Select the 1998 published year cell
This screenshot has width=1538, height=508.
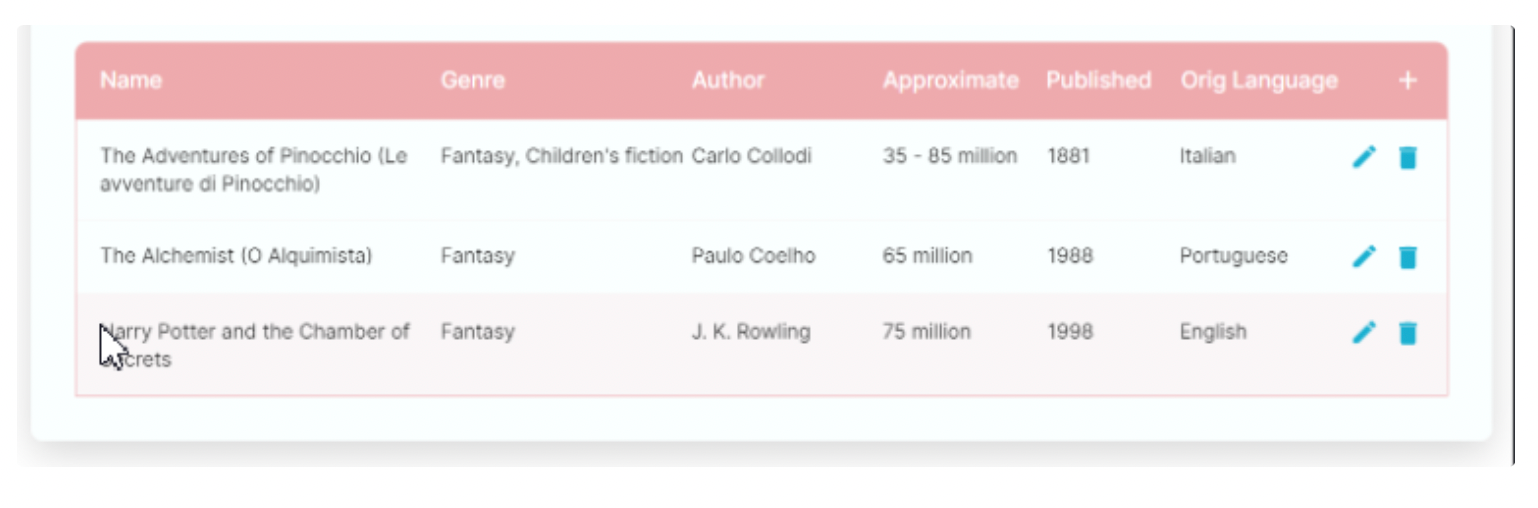(x=1070, y=332)
